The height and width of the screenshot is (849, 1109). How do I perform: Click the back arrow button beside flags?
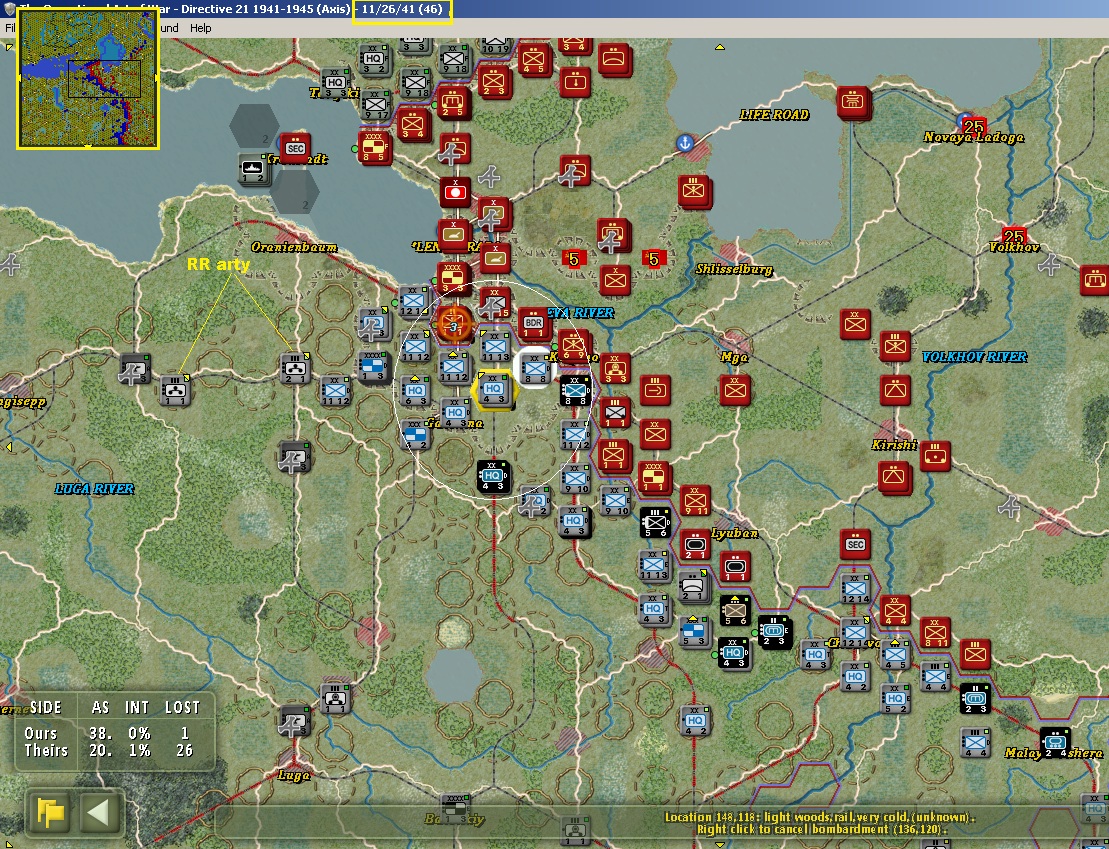click(x=100, y=812)
